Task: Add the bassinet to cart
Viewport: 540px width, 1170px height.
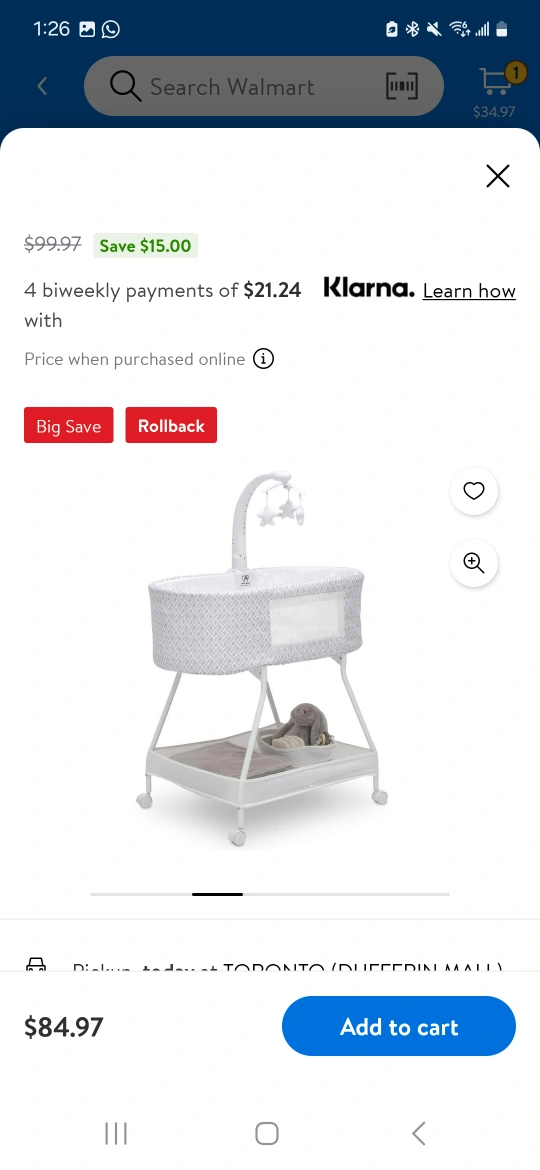Action: click(x=399, y=1026)
